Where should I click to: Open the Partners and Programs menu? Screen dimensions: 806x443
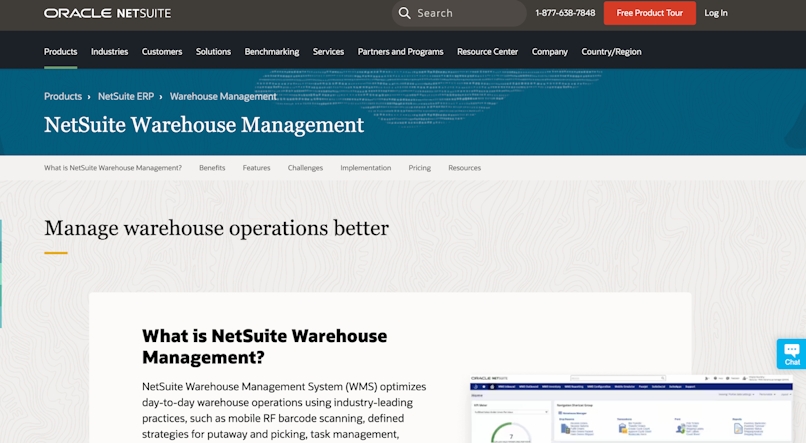400,51
